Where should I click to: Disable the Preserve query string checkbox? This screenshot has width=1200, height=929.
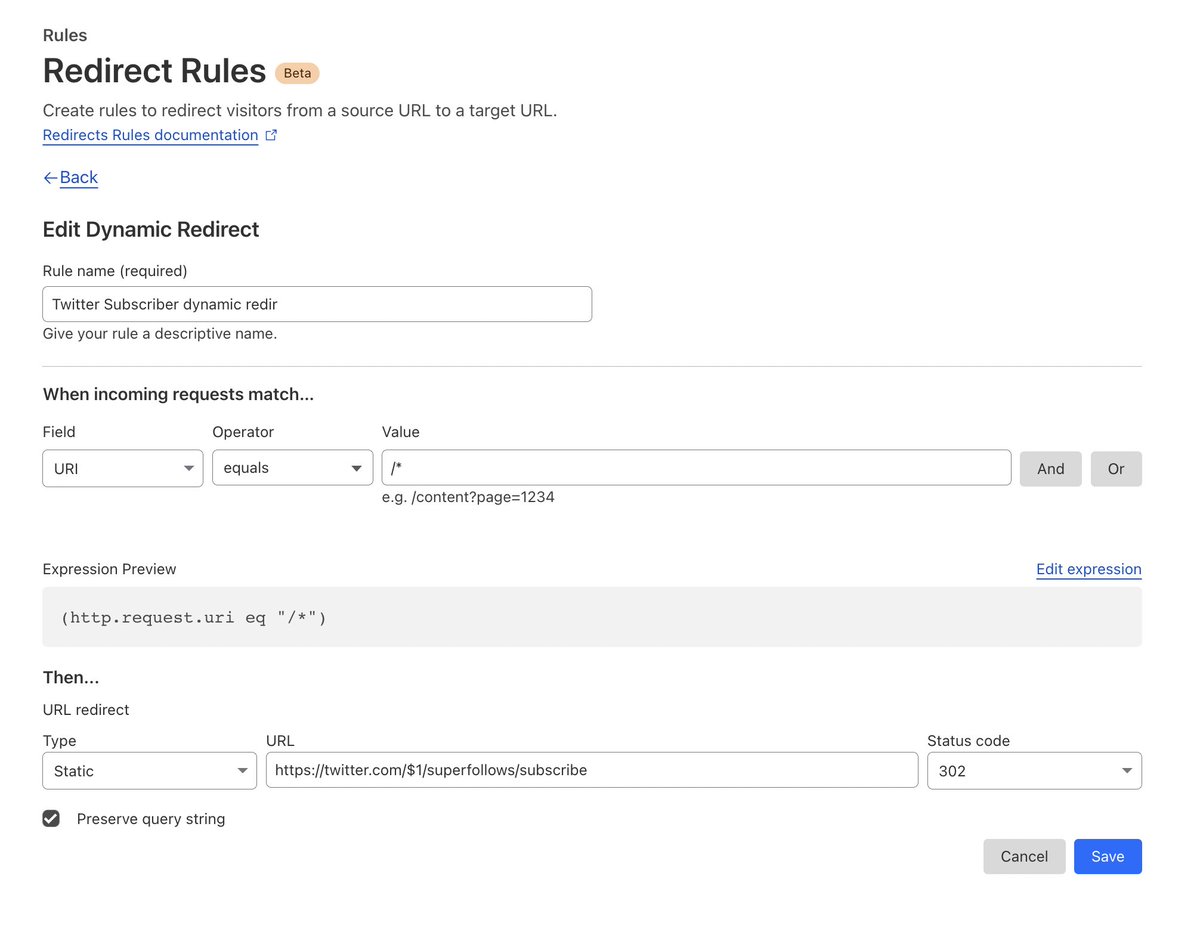51,818
